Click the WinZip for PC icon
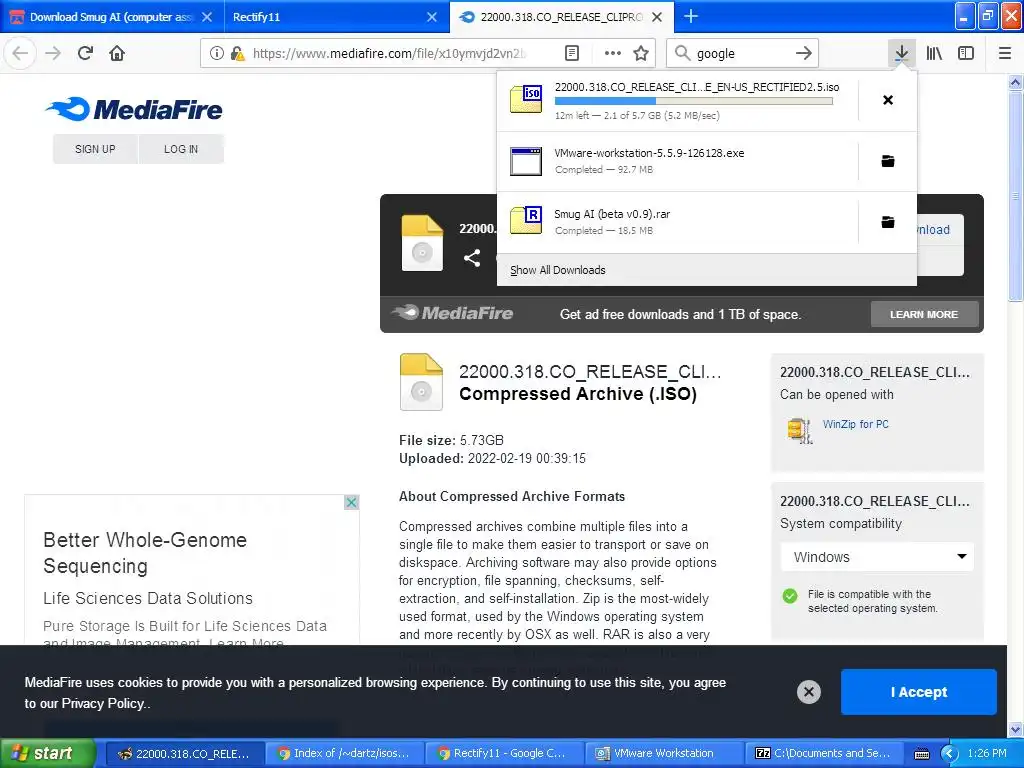Screen dimensions: 1024x768 point(799,430)
